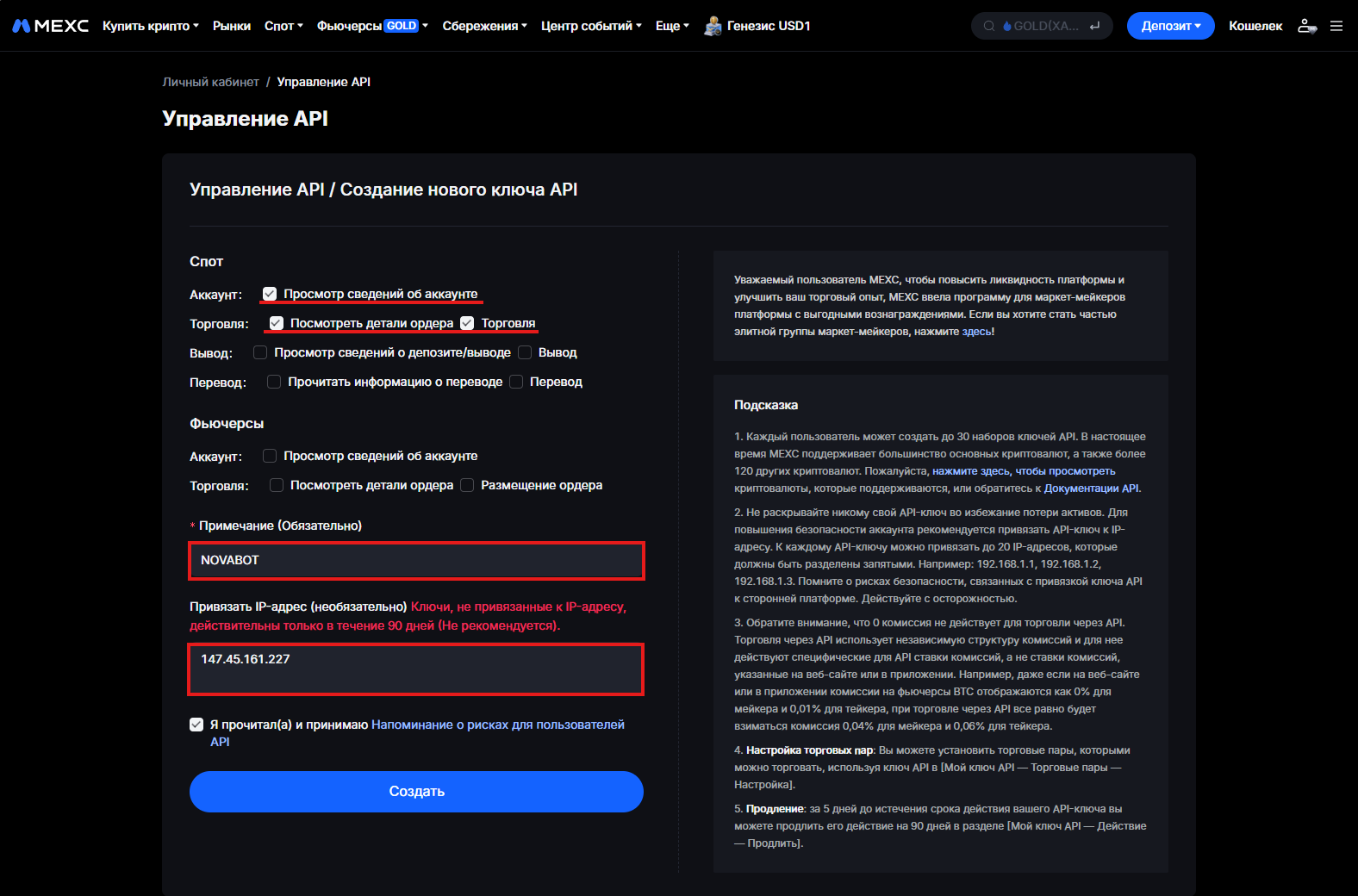1358x896 pixels.
Task: Go back to 'Личный кабинет' breadcrumb
Action: tap(210, 82)
